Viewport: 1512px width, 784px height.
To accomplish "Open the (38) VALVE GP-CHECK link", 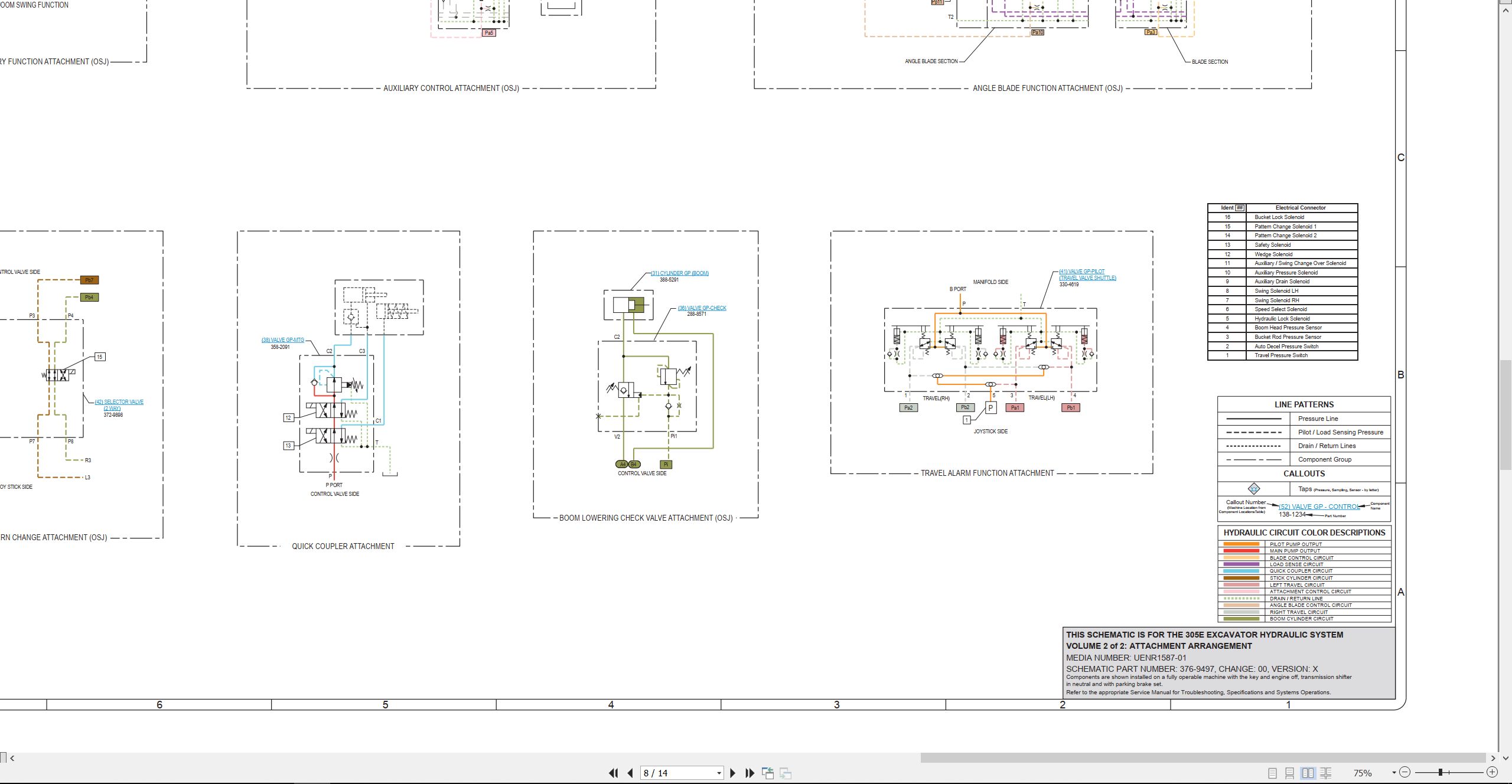I will click(x=702, y=308).
